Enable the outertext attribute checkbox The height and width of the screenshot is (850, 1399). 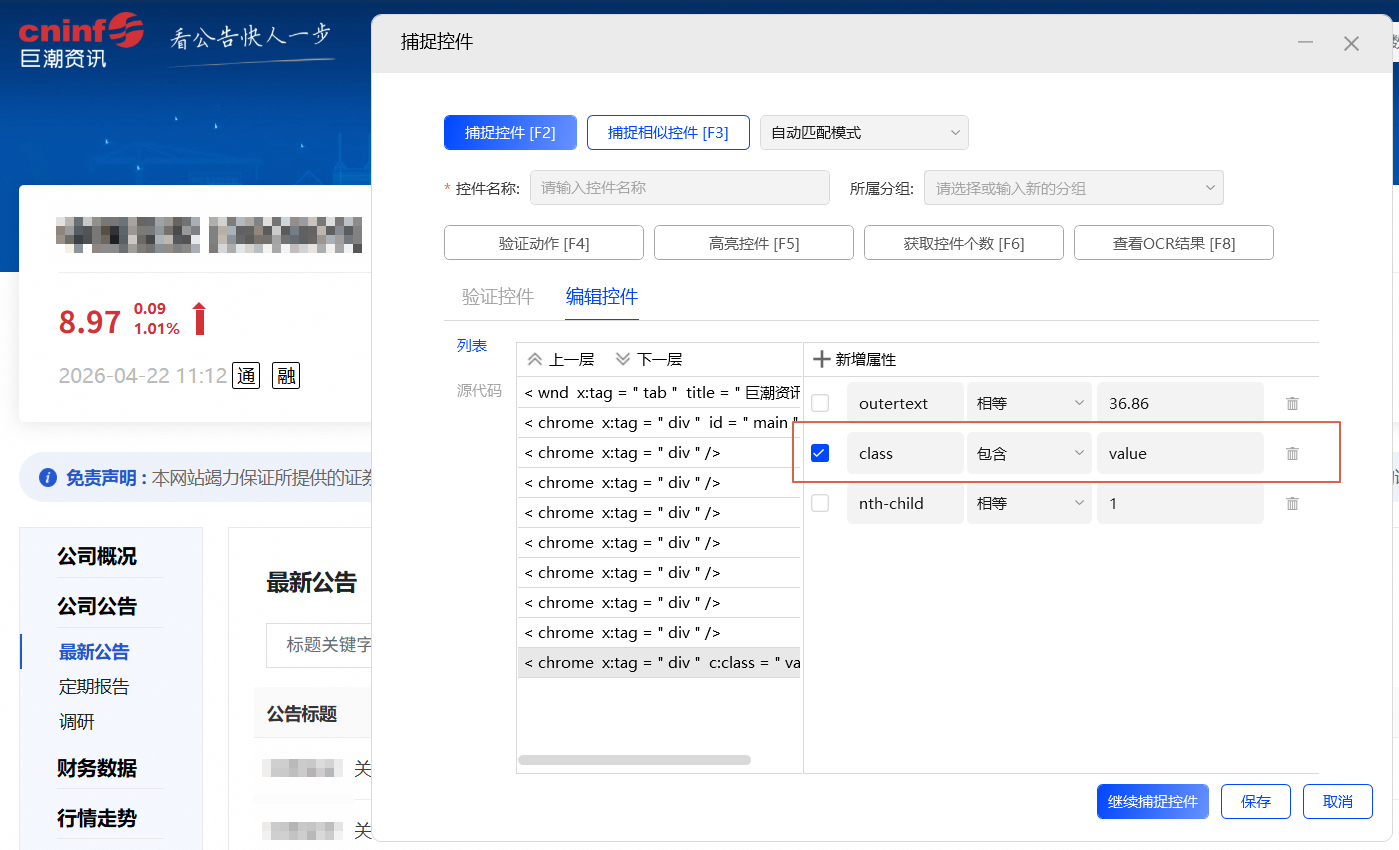tap(820, 404)
